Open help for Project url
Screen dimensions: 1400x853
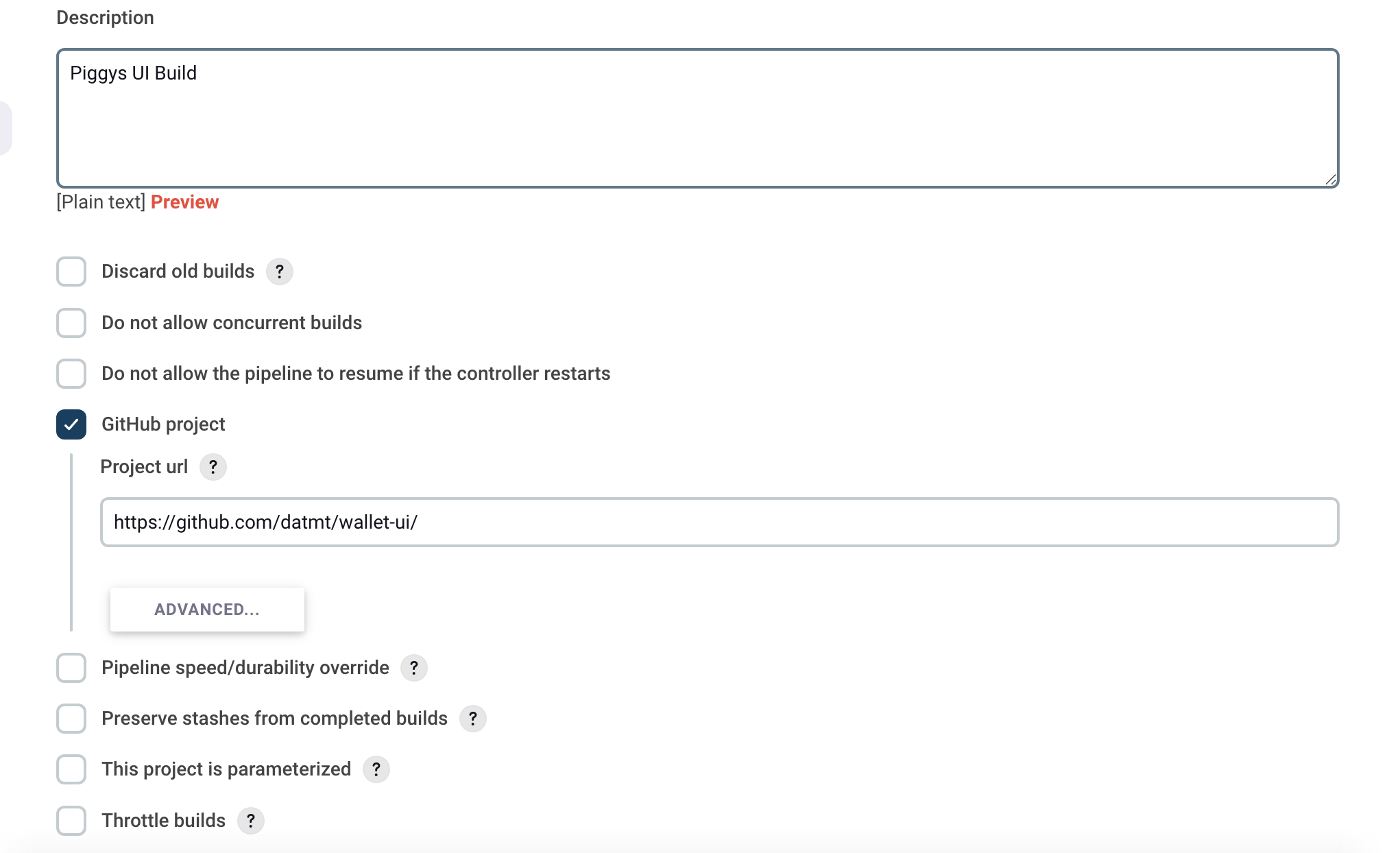[x=213, y=467]
